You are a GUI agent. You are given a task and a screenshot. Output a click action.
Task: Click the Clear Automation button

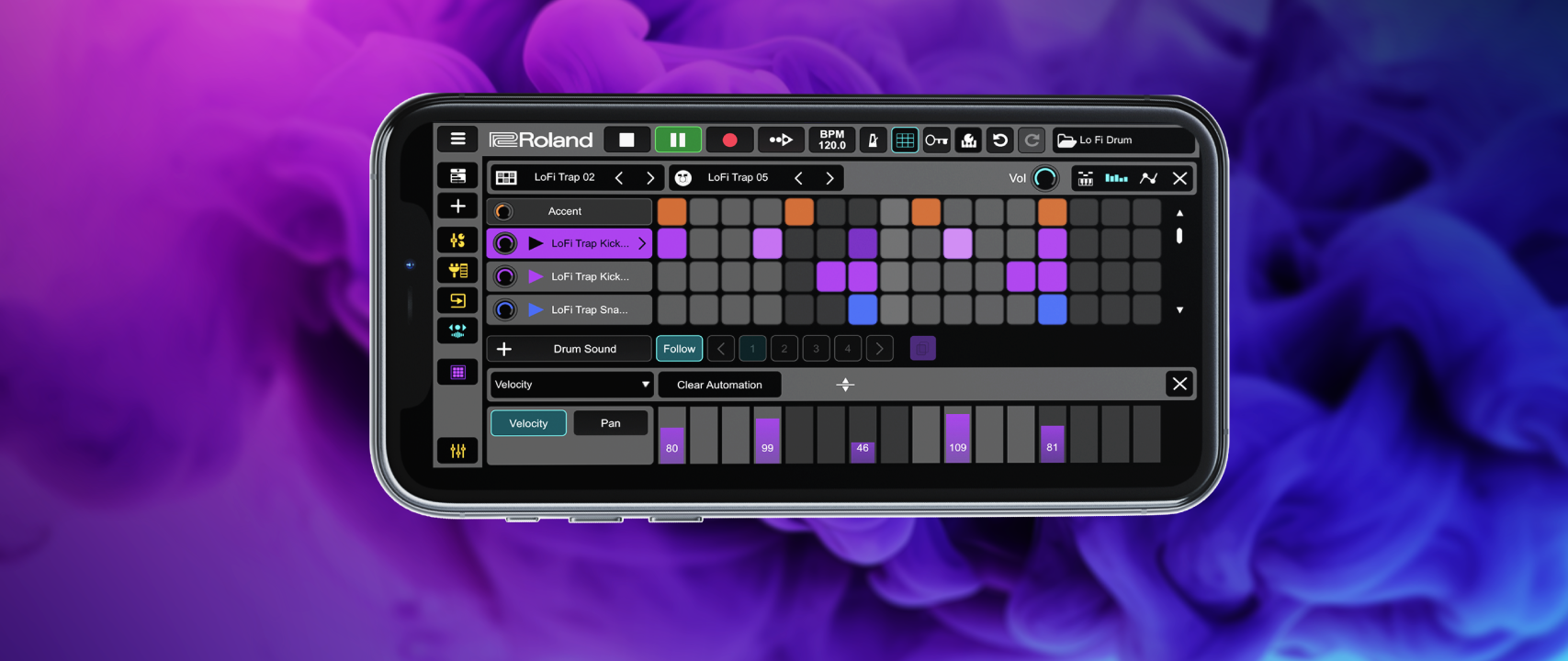(719, 385)
